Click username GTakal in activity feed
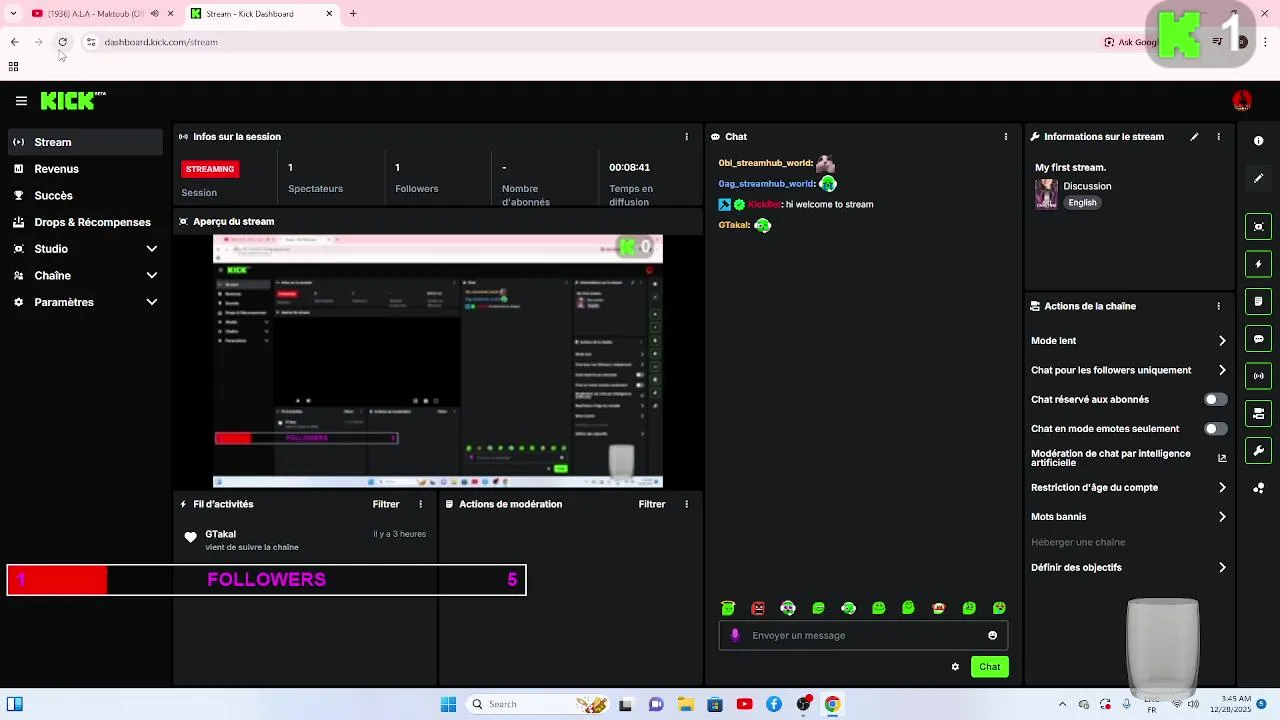 (x=221, y=534)
